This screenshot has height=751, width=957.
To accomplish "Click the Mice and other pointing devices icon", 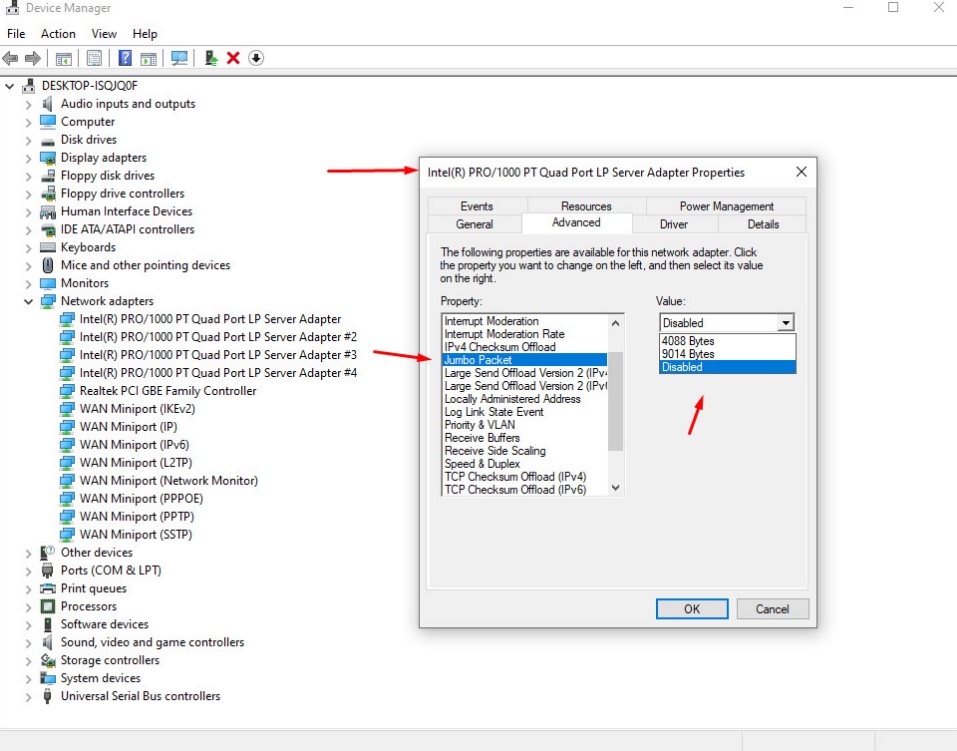I will click(x=48, y=265).
